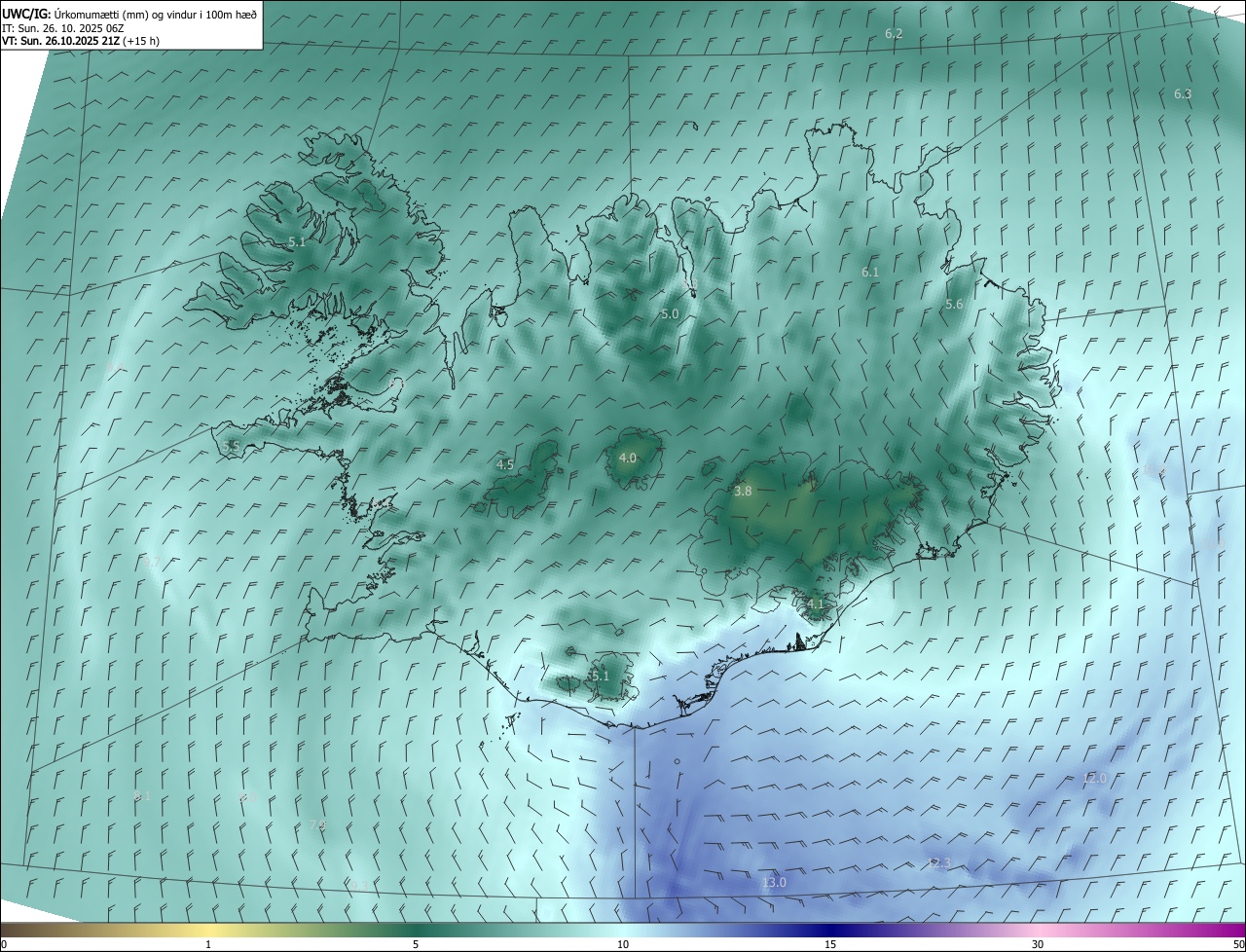Click the 6.3 precipitation value label
1246x952 pixels.
[x=1183, y=94]
